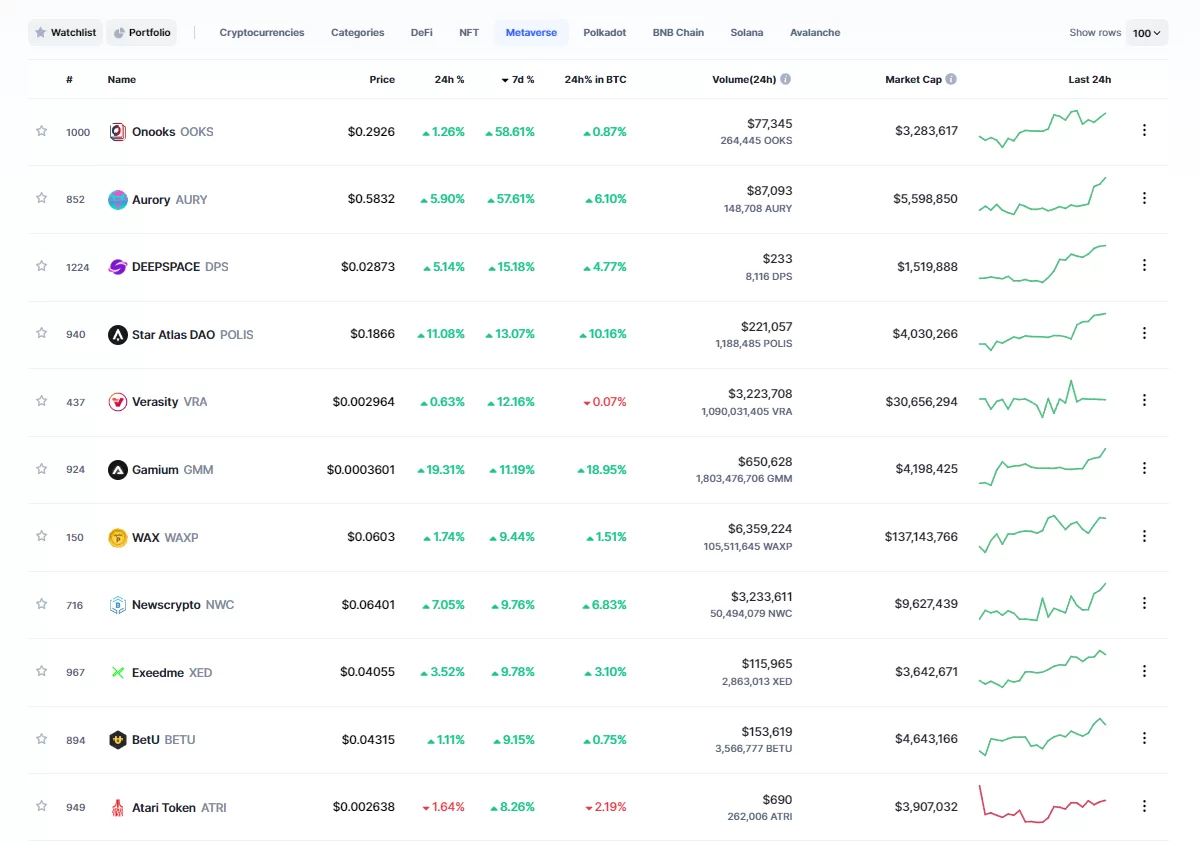Open the Portfolio button
The height and width of the screenshot is (842, 1200).
[141, 33]
